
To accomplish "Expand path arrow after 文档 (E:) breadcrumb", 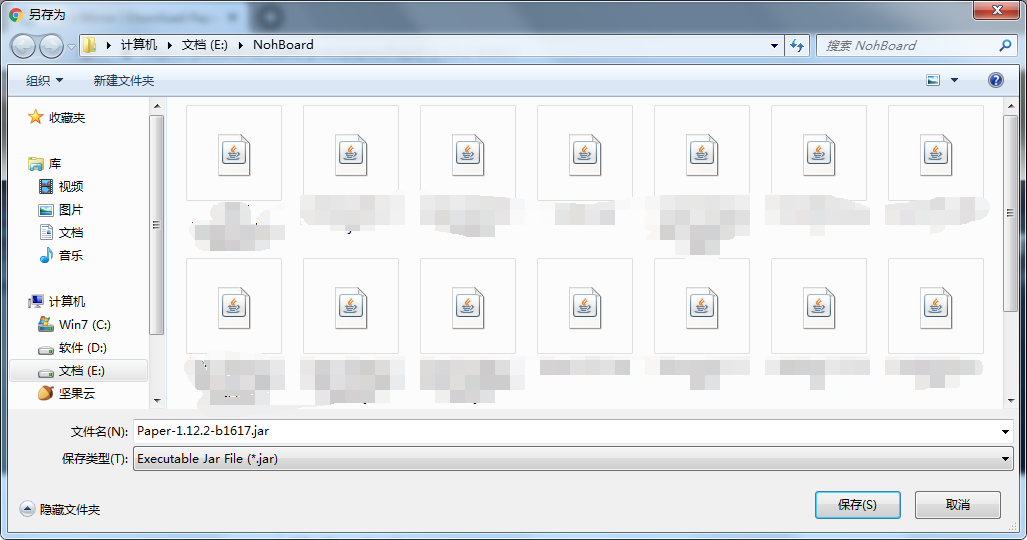I will coord(240,45).
